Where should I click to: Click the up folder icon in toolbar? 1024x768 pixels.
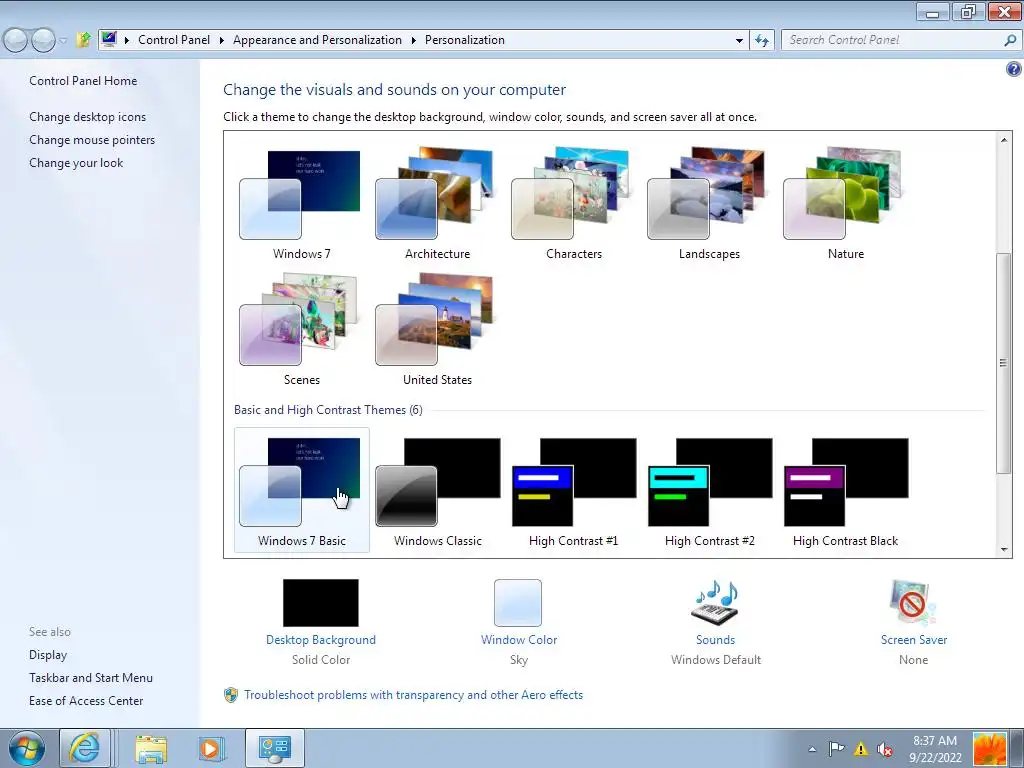pos(83,40)
